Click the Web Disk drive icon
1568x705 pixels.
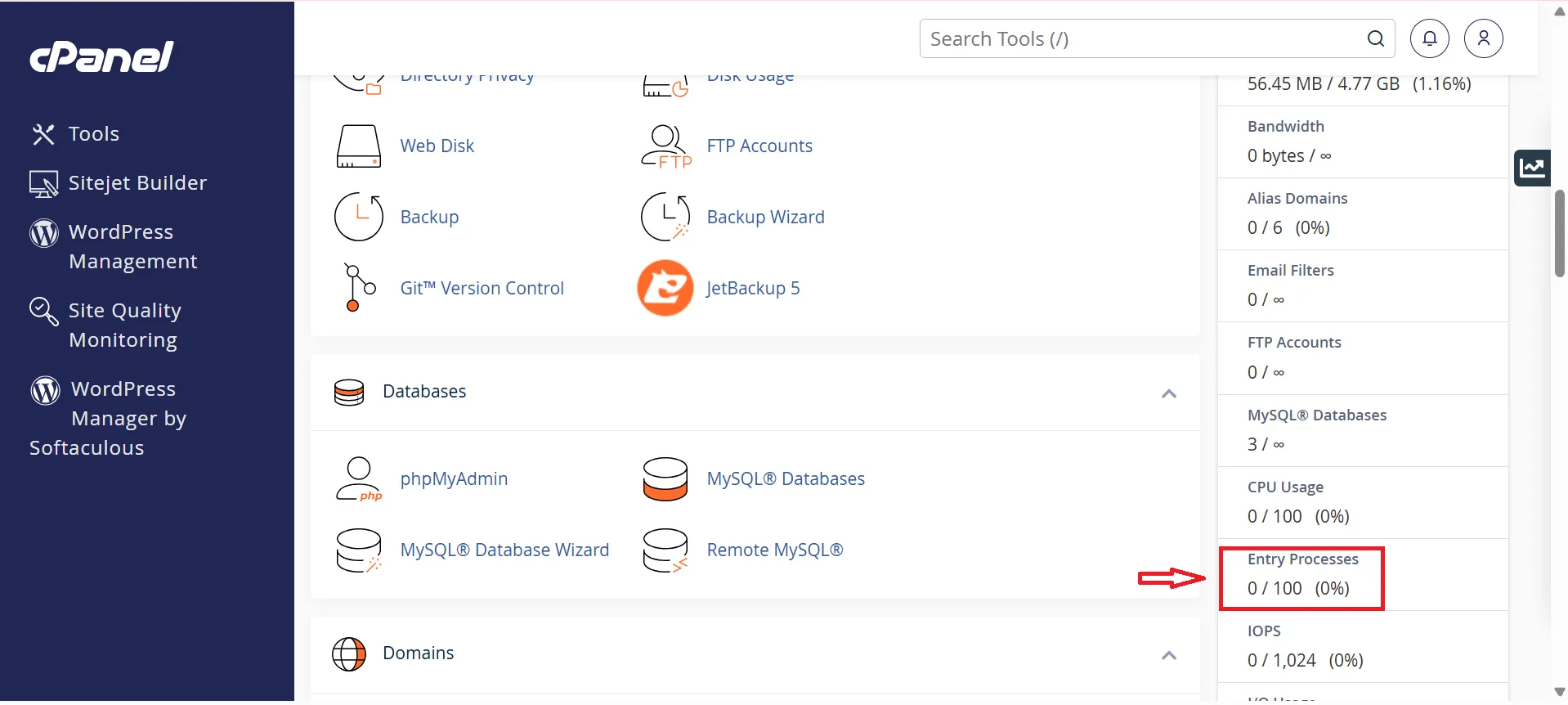click(x=359, y=146)
